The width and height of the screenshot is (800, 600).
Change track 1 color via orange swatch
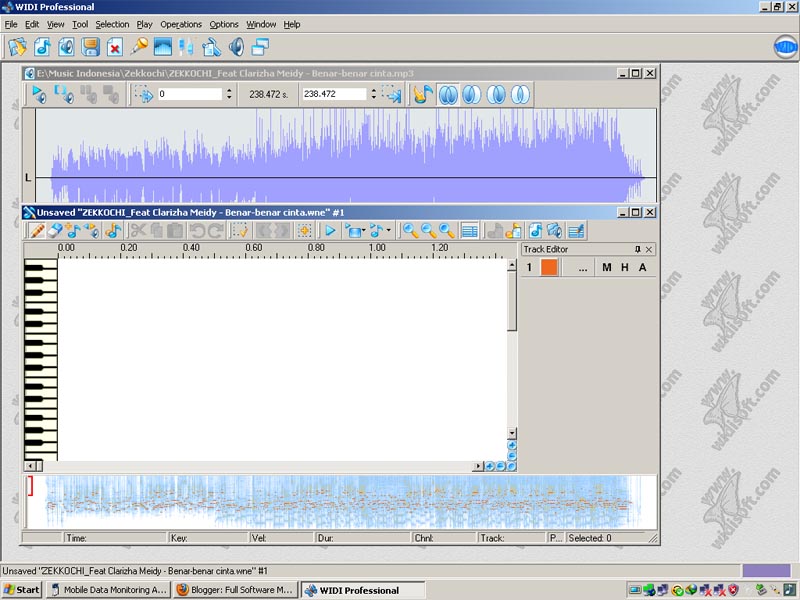pyautogui.click(x=549, y=267)
